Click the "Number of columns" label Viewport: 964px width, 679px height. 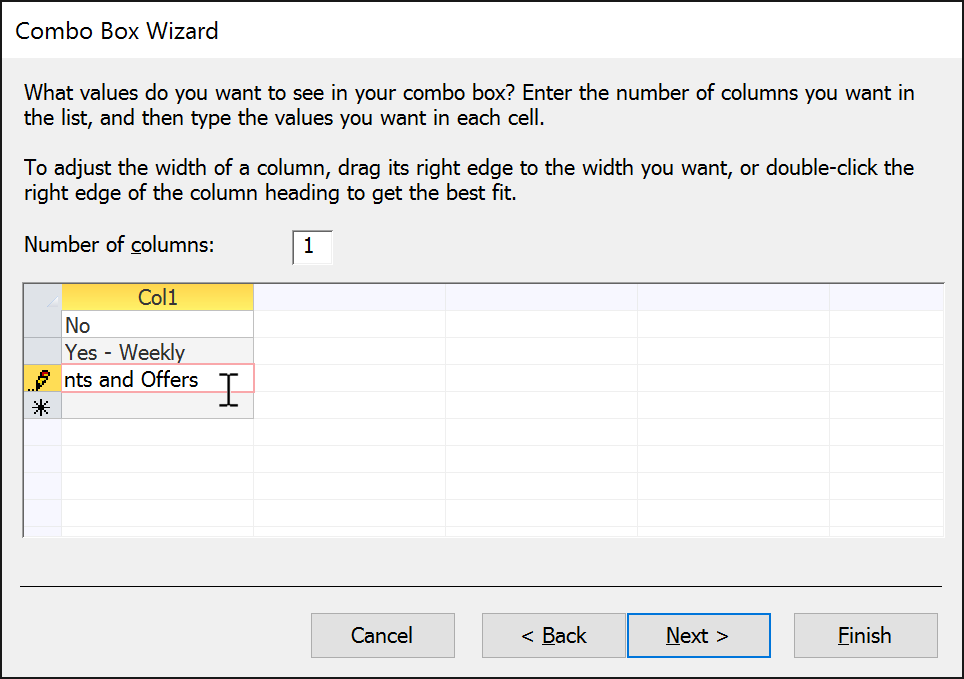click(x=118, y=245)
